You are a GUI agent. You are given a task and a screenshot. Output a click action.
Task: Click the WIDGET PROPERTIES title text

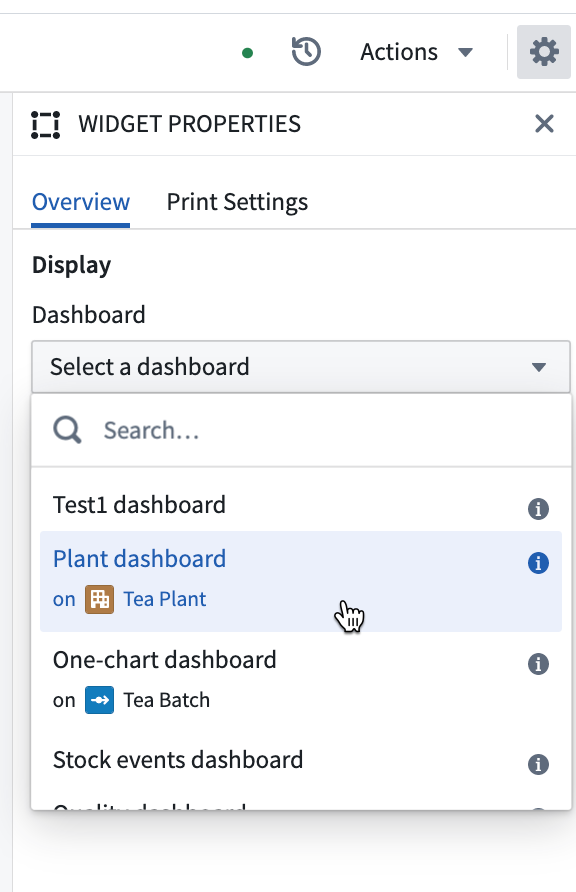(189, 124)
